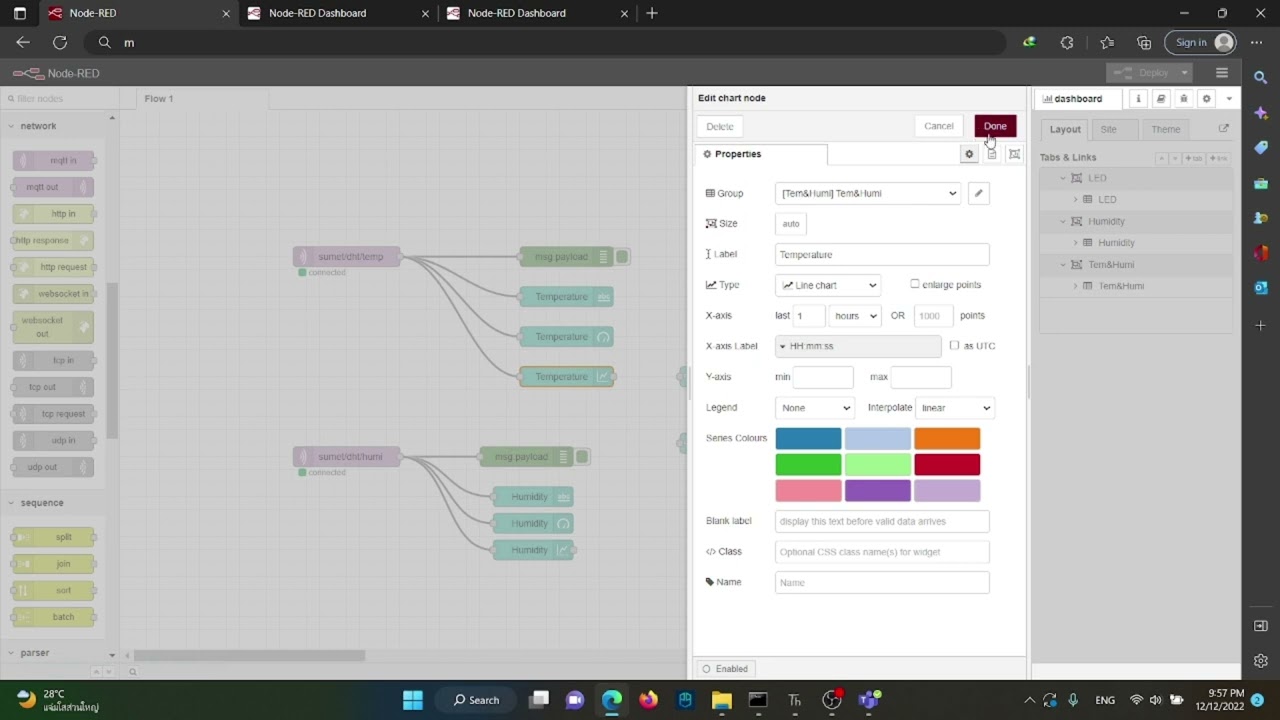The image size is (1280, 720).
Task: Delete the chart node
Action: tap(720, 126)
